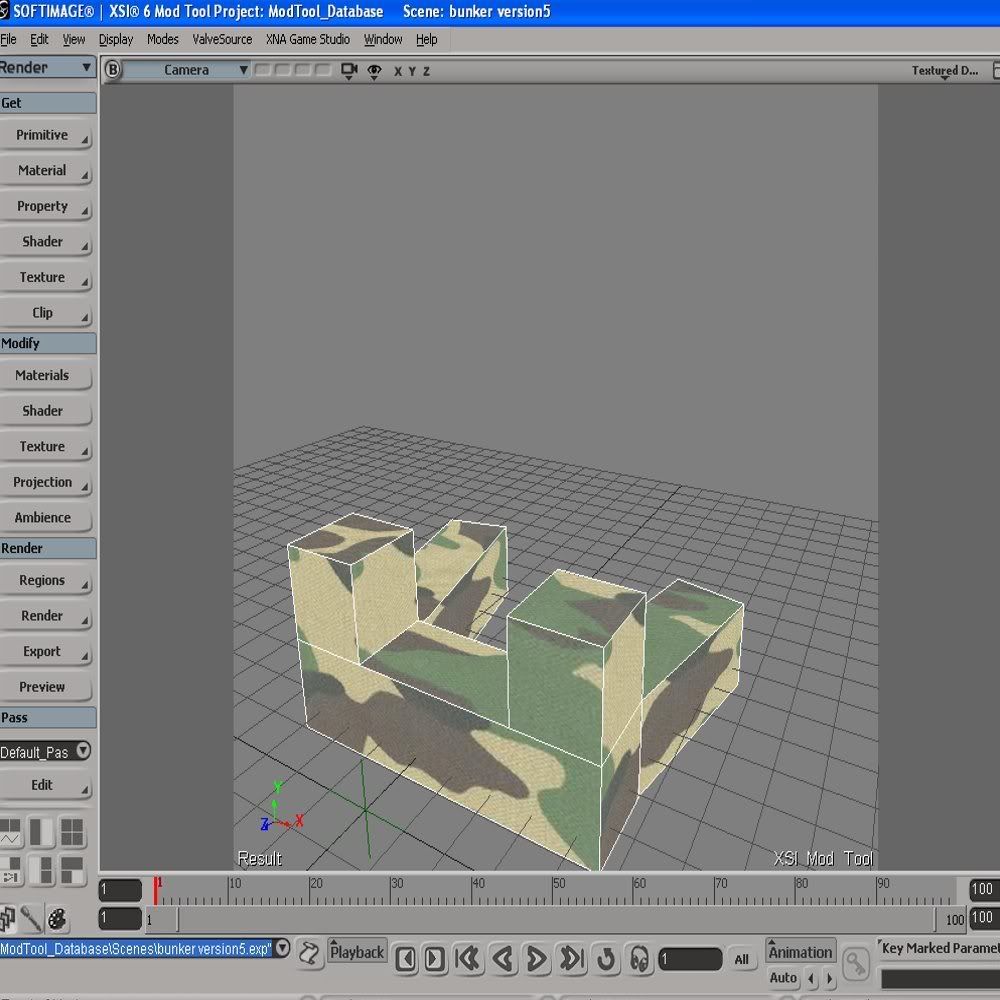The width and height of the screenshot is (1000, 1000).
Task: Open the XNA Game Studio menu
Action: tap(308, 40)
